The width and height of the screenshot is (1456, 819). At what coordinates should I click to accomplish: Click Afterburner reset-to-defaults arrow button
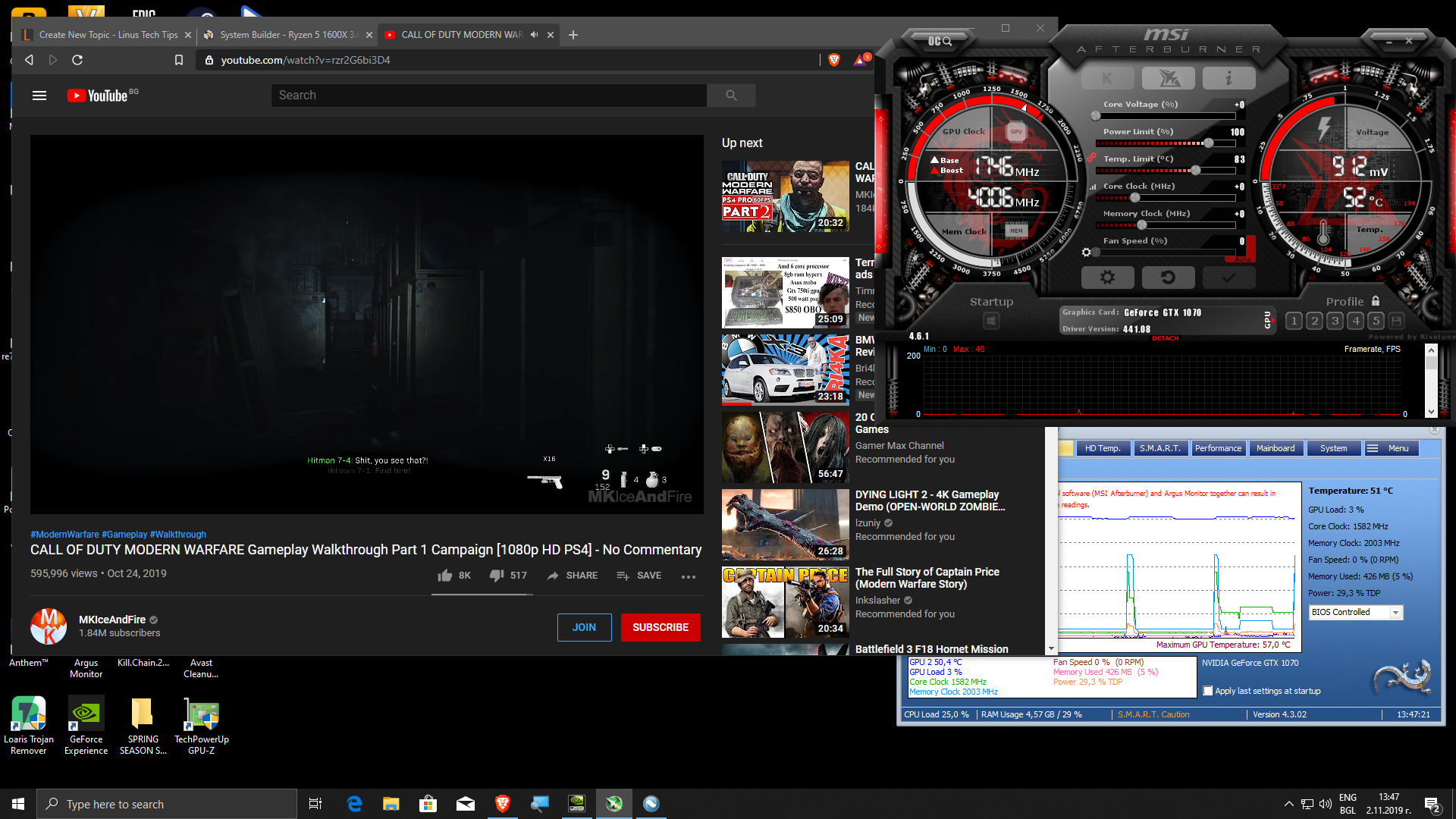point(1168,278)
